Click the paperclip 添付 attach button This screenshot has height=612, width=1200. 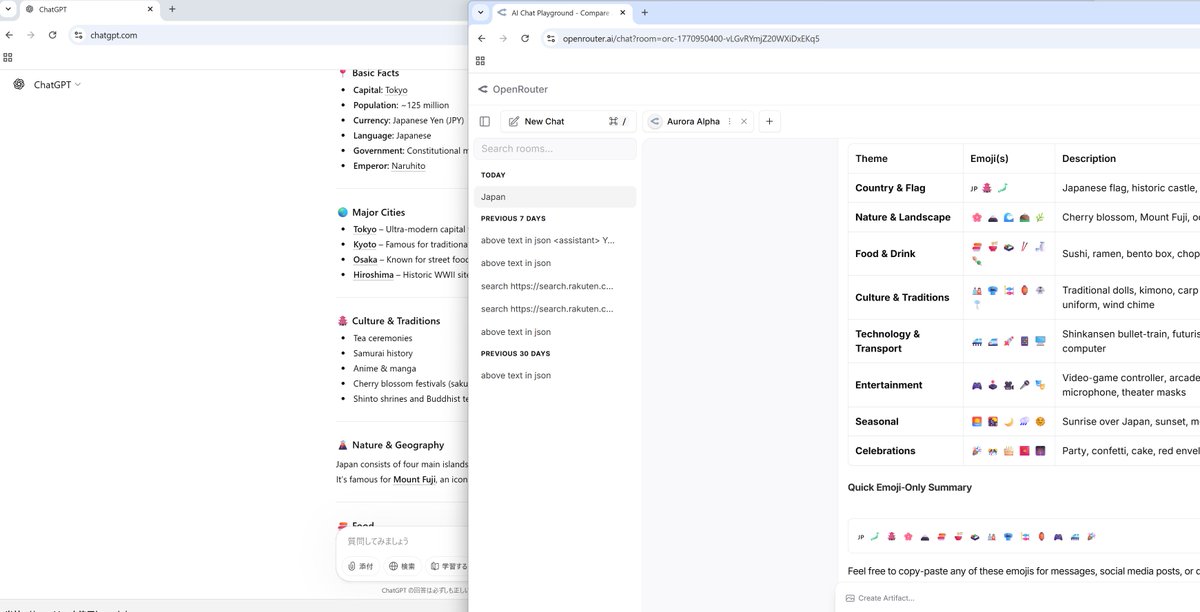[x=360, y=566]
